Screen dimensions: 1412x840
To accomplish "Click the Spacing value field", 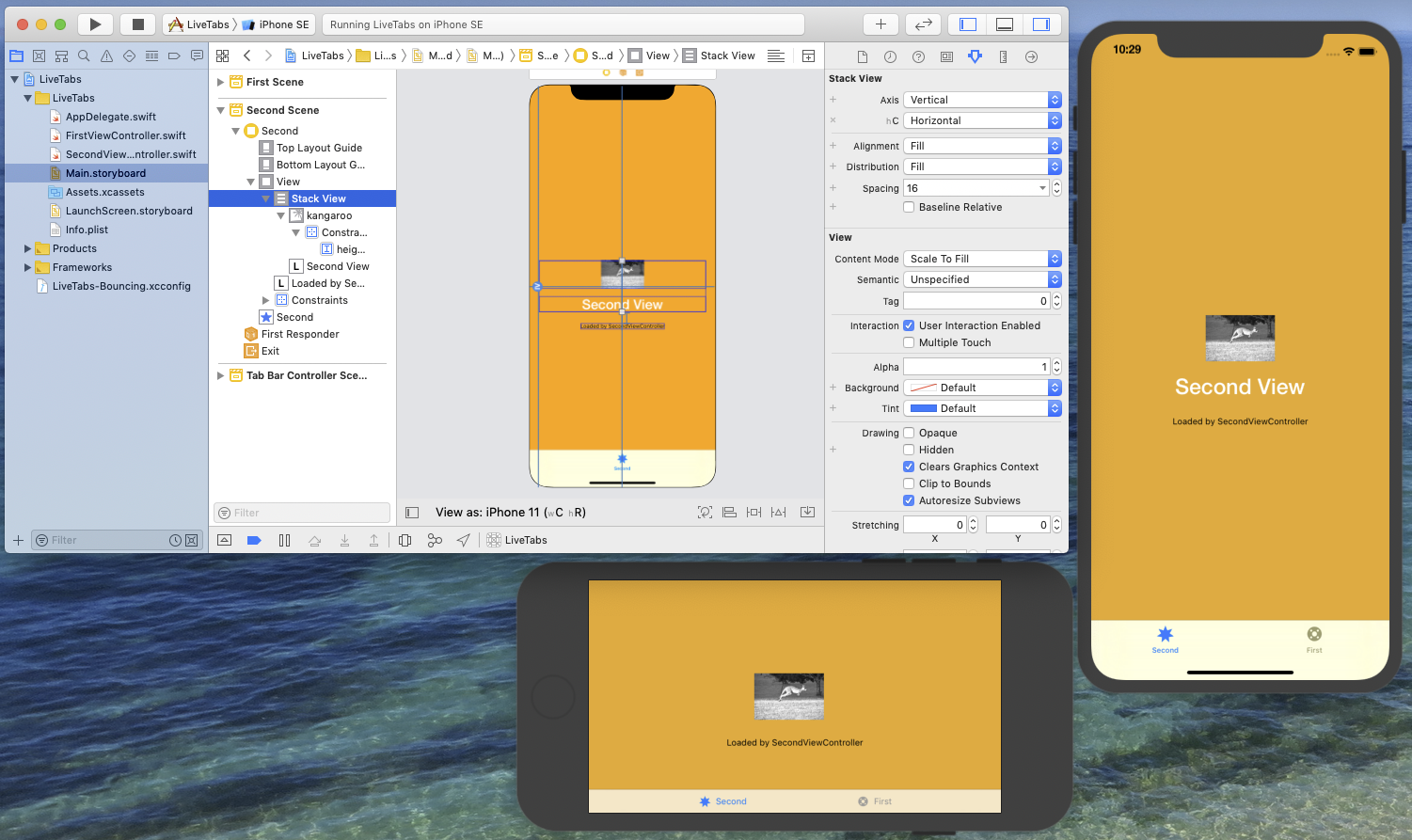I will click(x=976, y=188).
